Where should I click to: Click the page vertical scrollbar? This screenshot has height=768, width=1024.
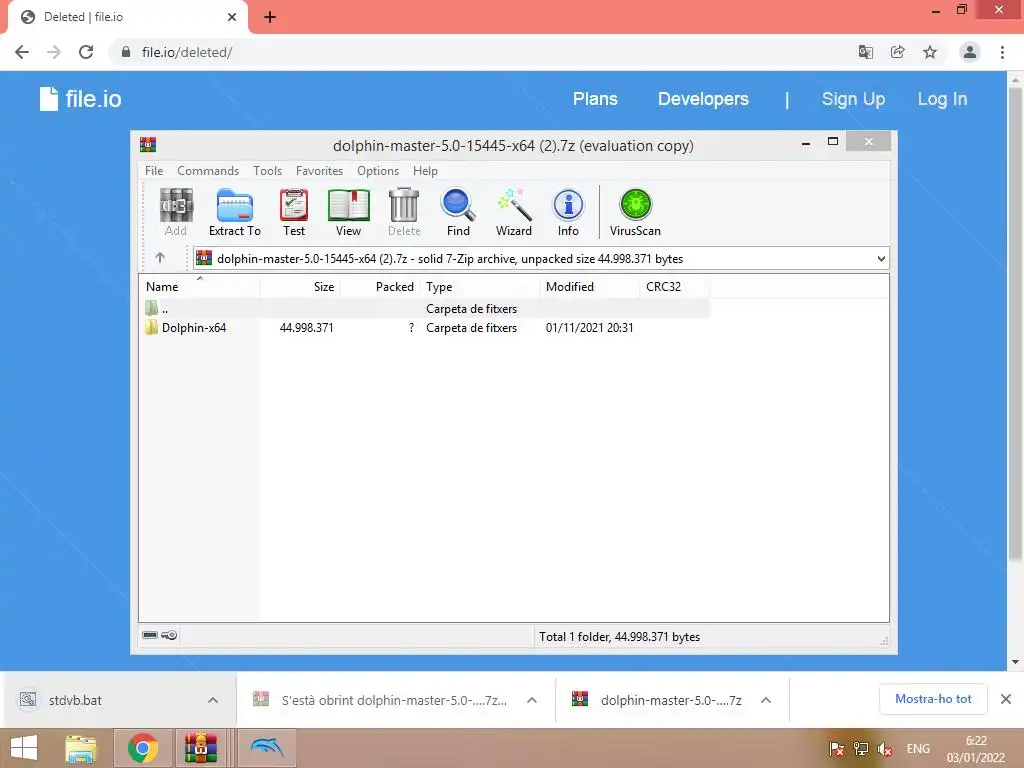pyautogui.click(x=1015, y=323)
